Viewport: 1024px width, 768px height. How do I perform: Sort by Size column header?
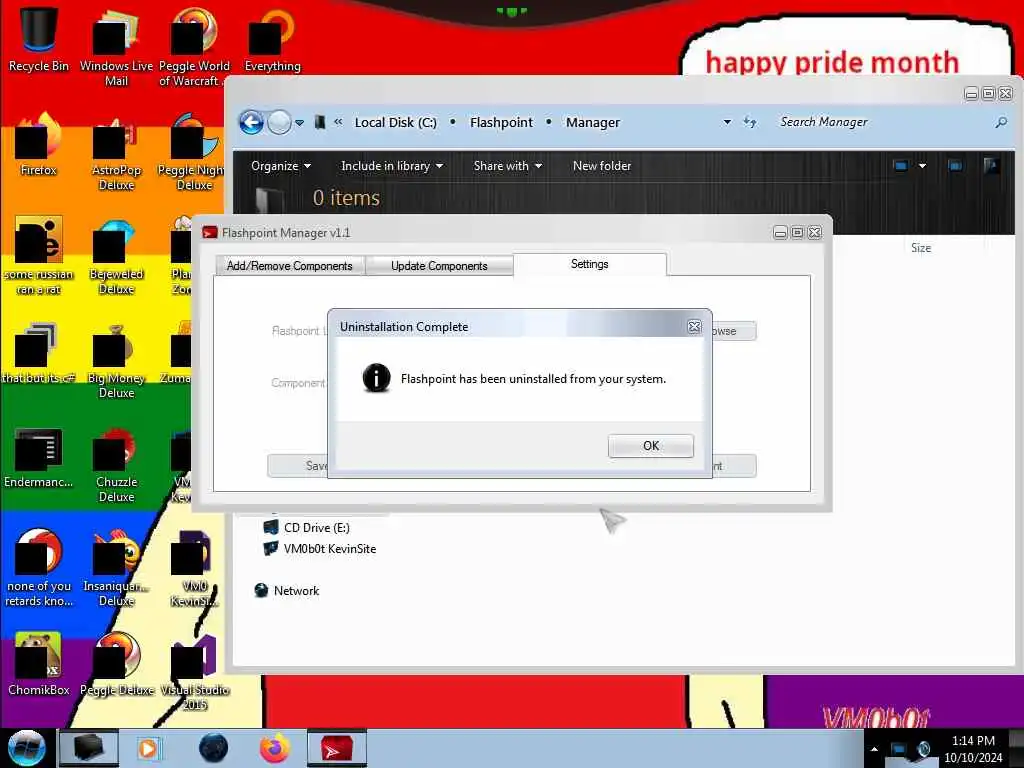pos(921,248)
